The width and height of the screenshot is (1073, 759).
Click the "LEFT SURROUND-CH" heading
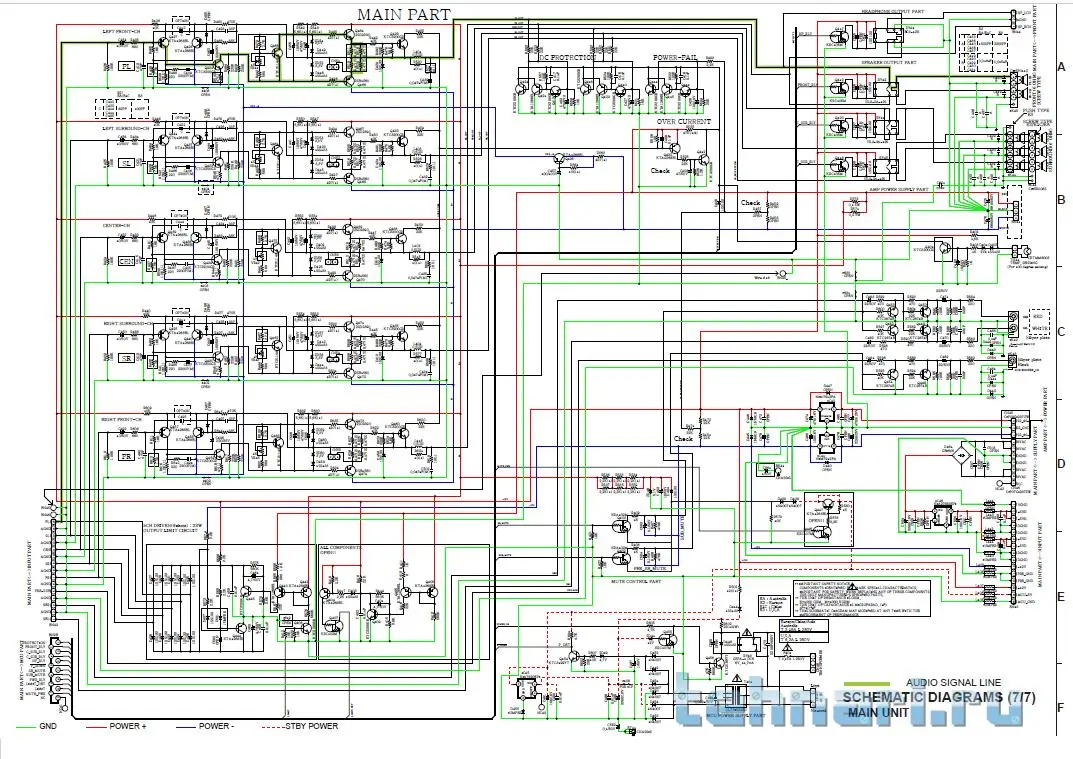(125, 129)
